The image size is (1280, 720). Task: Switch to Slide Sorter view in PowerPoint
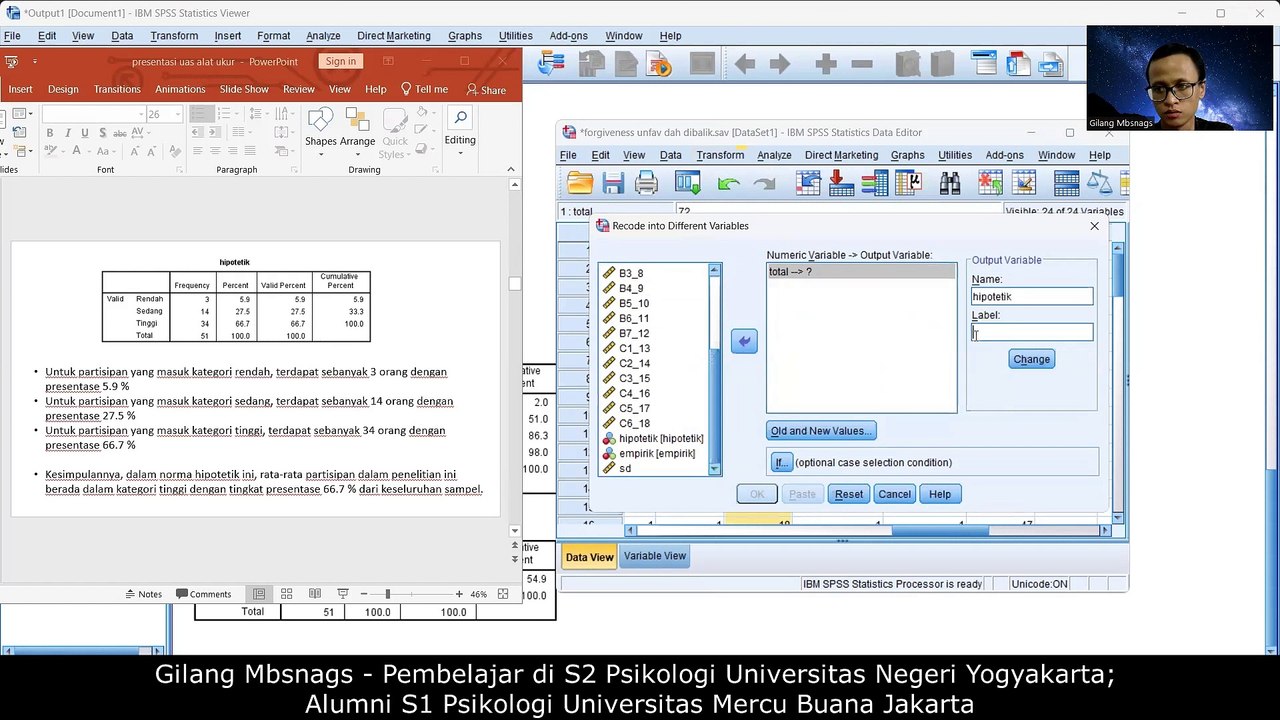(x=287, y=594)
